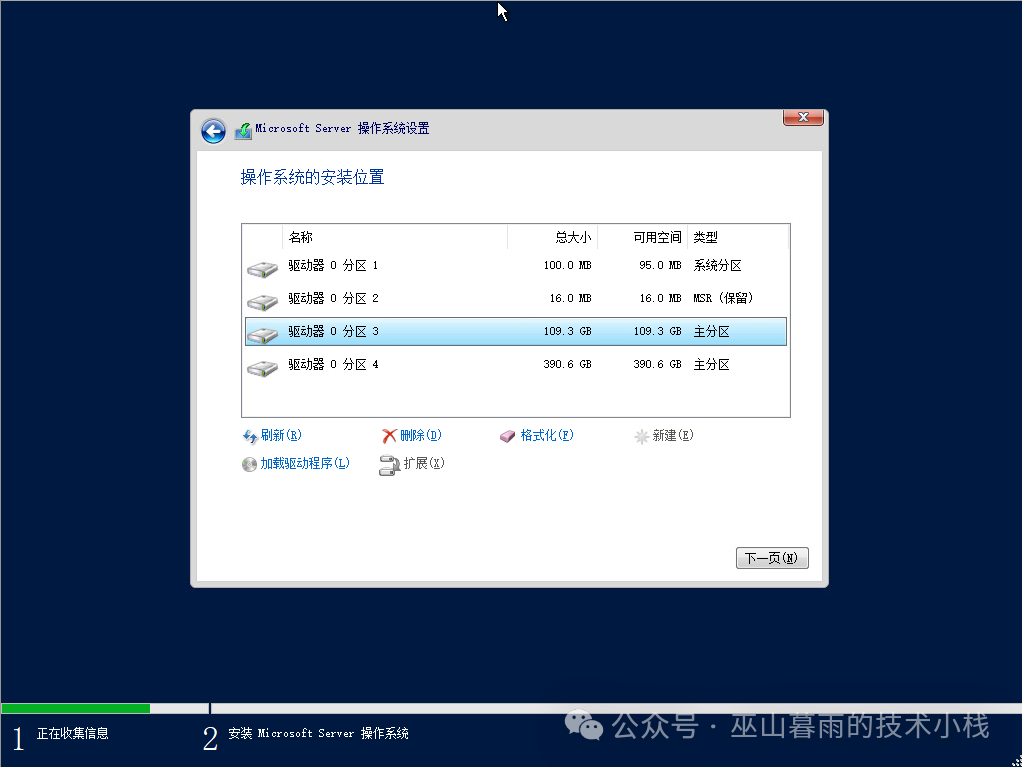Open the 加载驱动程序(L) link

coord(305,464)
